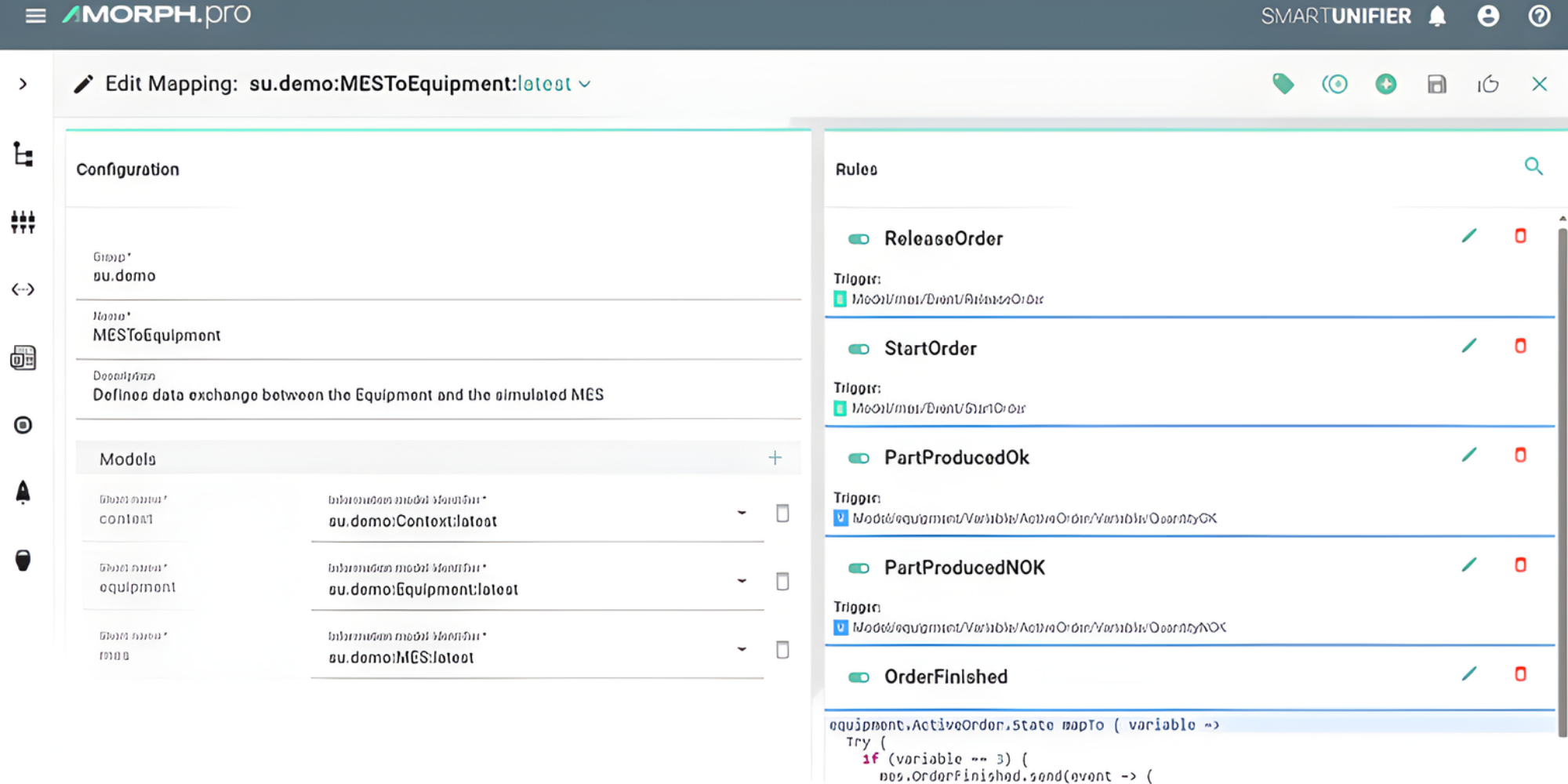The image size is (1568, 784).
Task: Open the su.demo:Context:latest model dropdown
Action: tap(740, 514)
